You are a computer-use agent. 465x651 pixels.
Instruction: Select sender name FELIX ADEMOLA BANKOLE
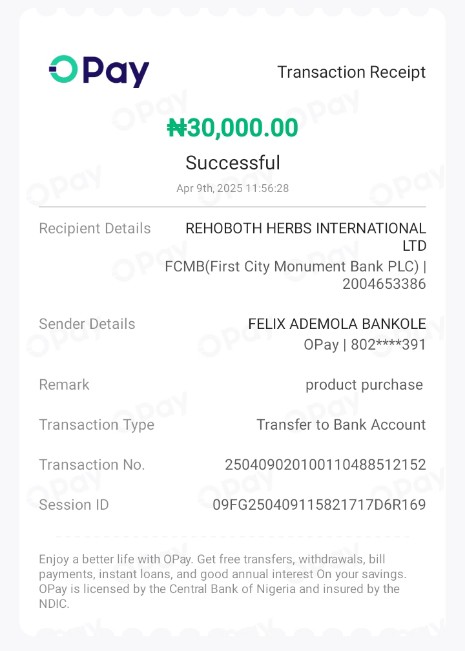click(337, 324)
